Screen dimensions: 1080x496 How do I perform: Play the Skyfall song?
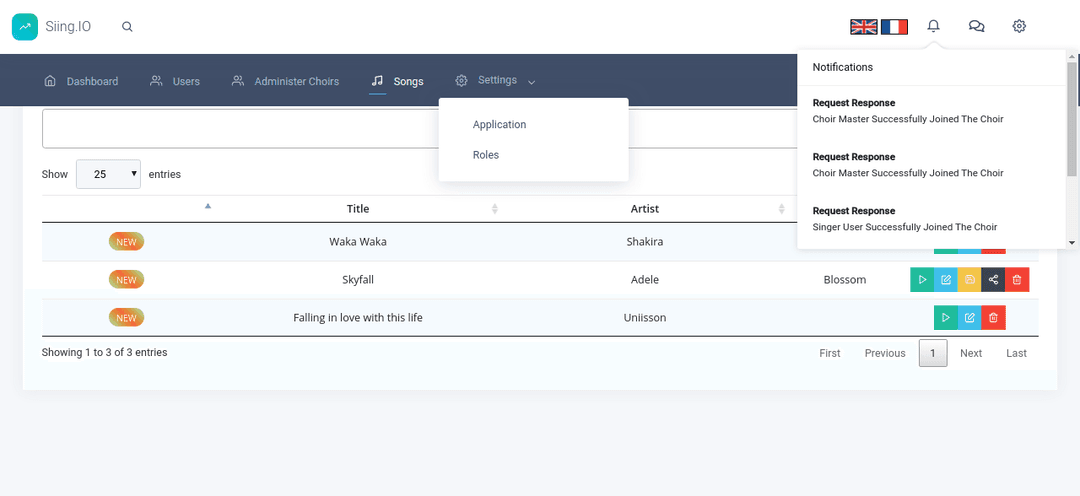[x=922, y=280]
